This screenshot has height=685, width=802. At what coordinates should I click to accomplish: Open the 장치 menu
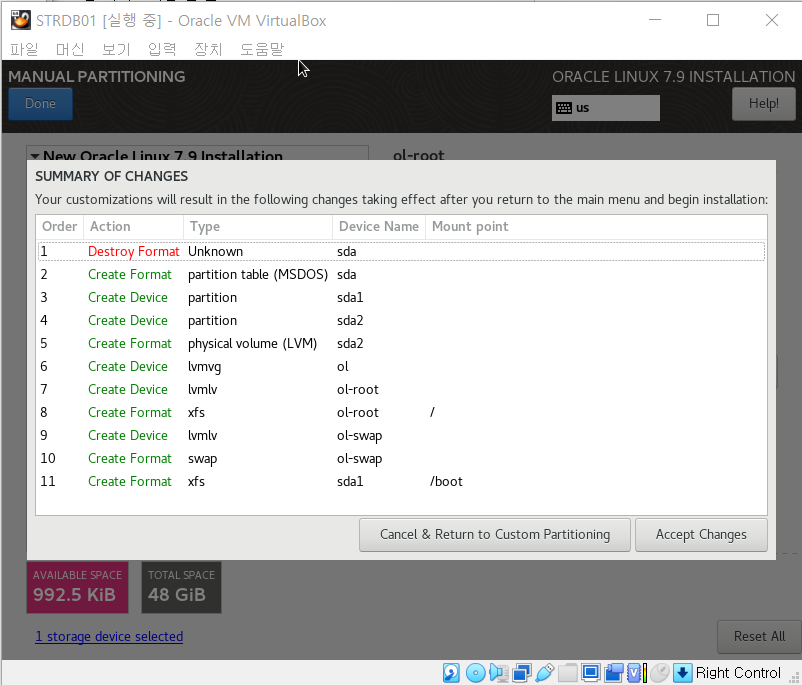(208, 49)
